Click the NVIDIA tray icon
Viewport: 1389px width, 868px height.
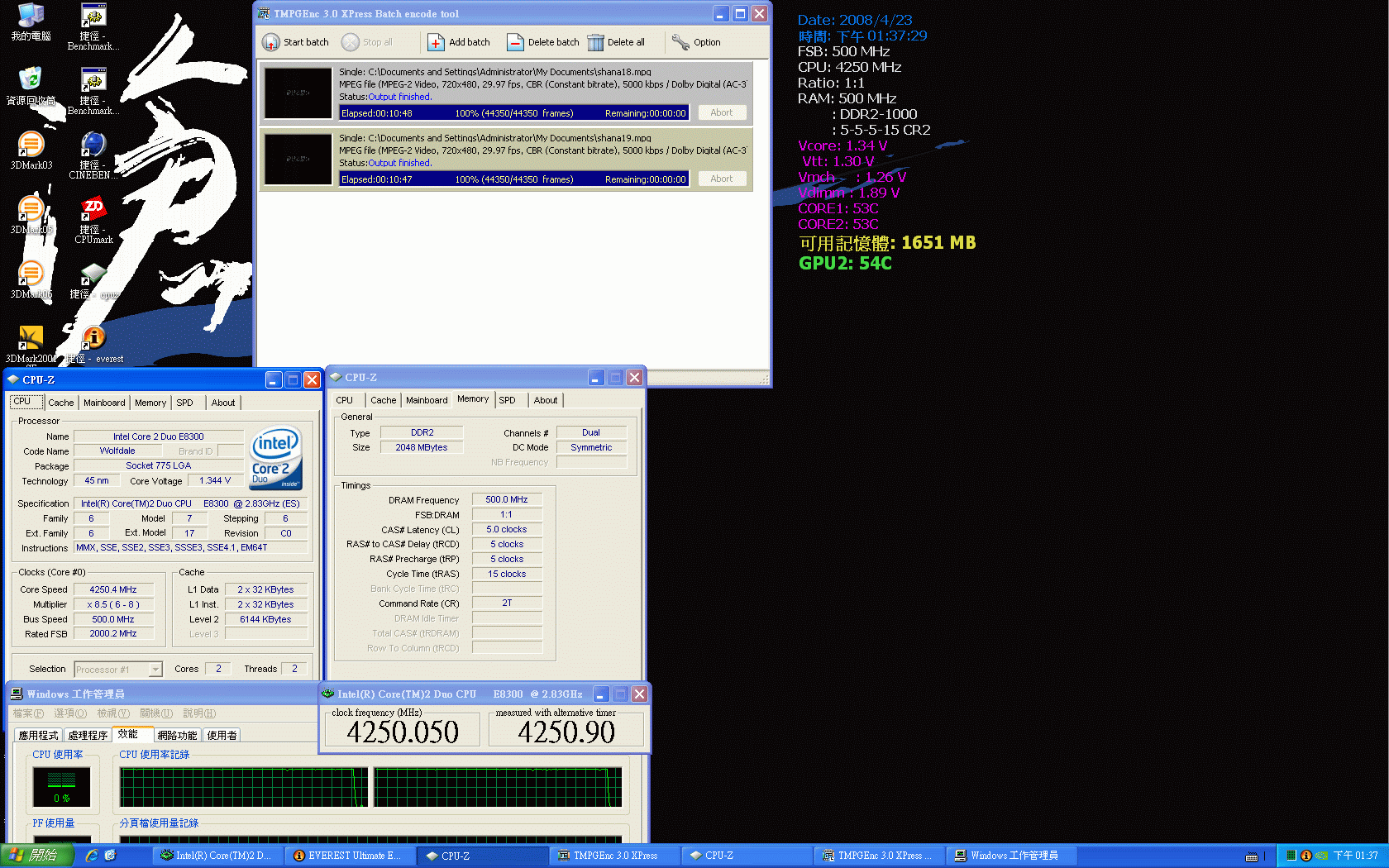1321,856
